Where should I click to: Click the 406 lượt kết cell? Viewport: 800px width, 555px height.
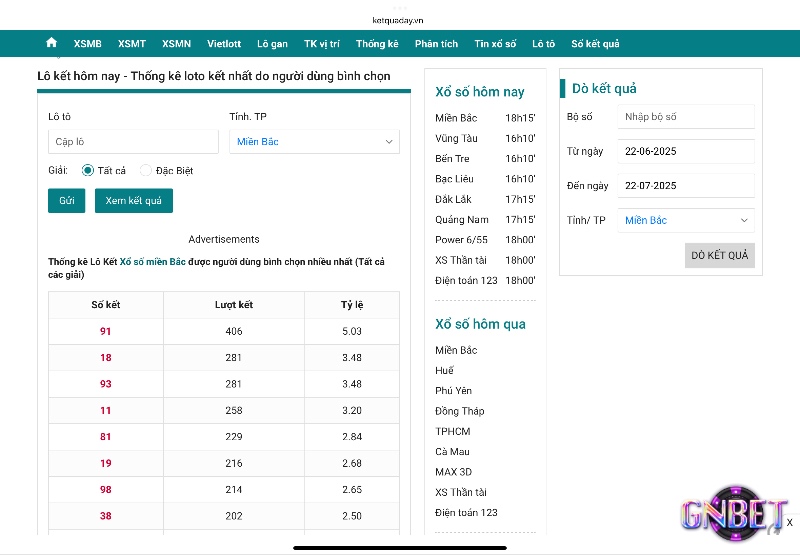coord(234,332)
